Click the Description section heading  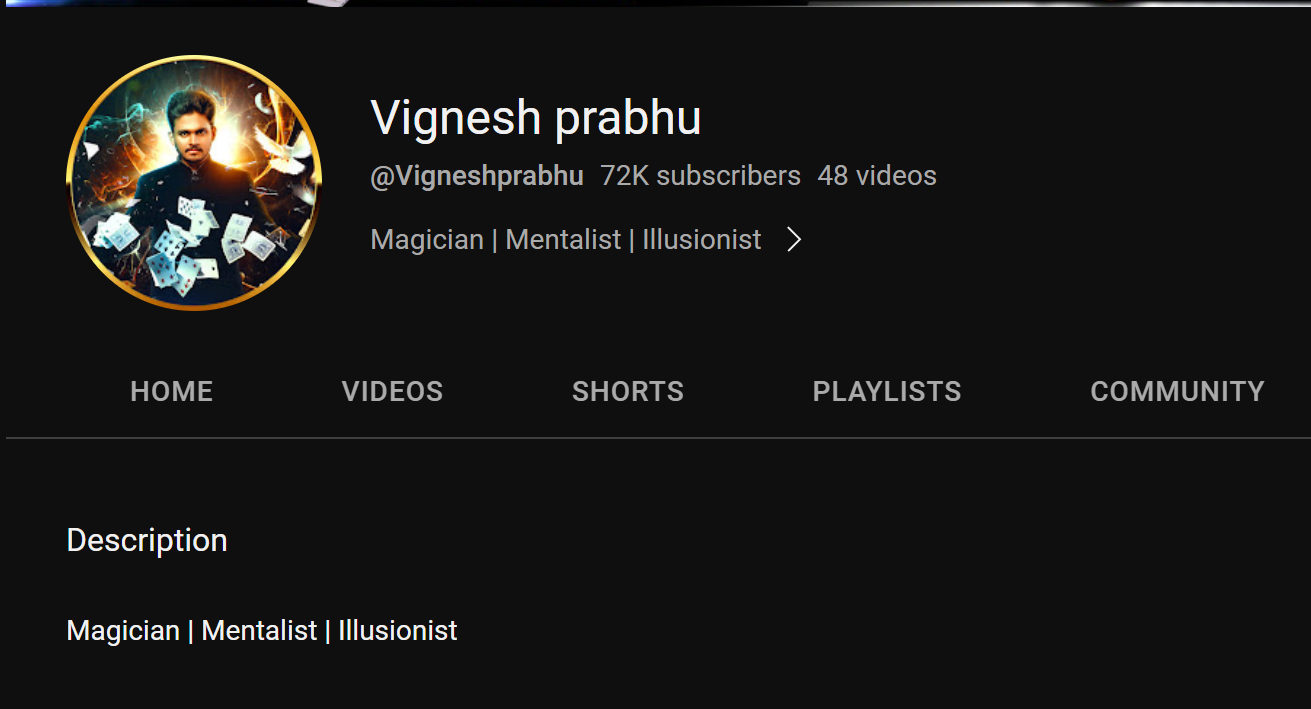pos(147,540)
